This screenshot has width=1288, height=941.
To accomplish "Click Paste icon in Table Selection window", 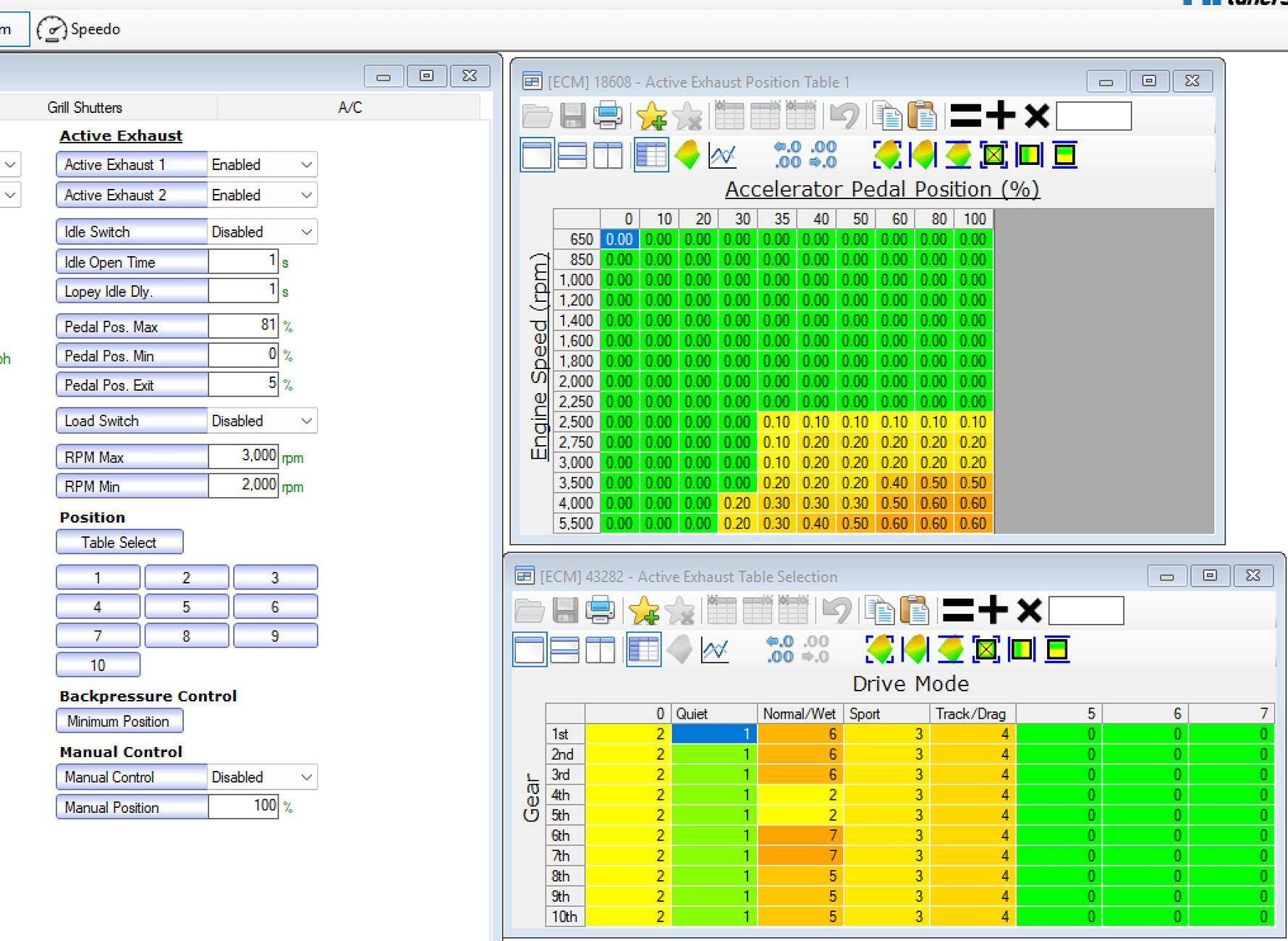I will tap(915, 611).
